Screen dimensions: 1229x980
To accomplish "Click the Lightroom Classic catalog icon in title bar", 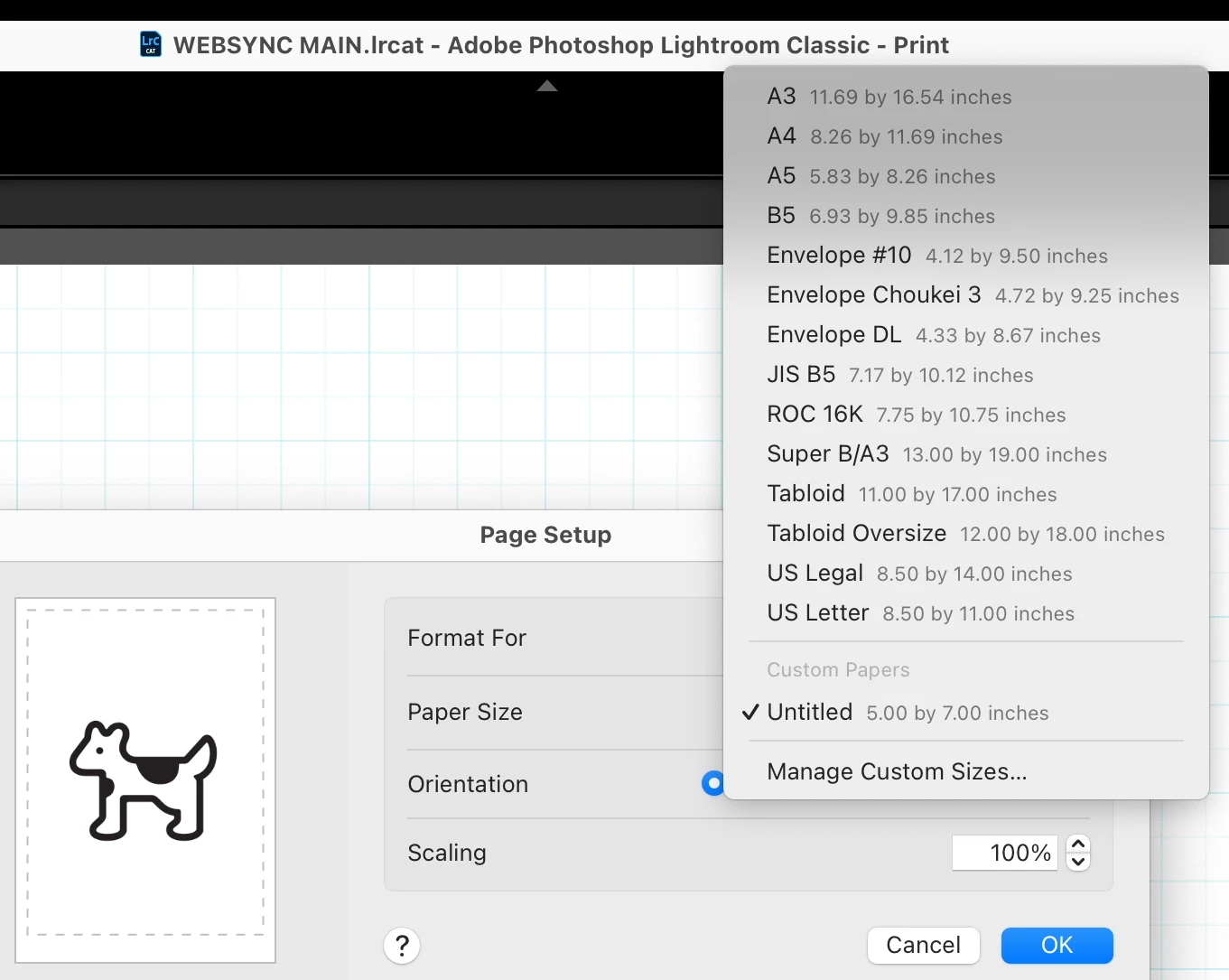I will (x=151, y=44).
